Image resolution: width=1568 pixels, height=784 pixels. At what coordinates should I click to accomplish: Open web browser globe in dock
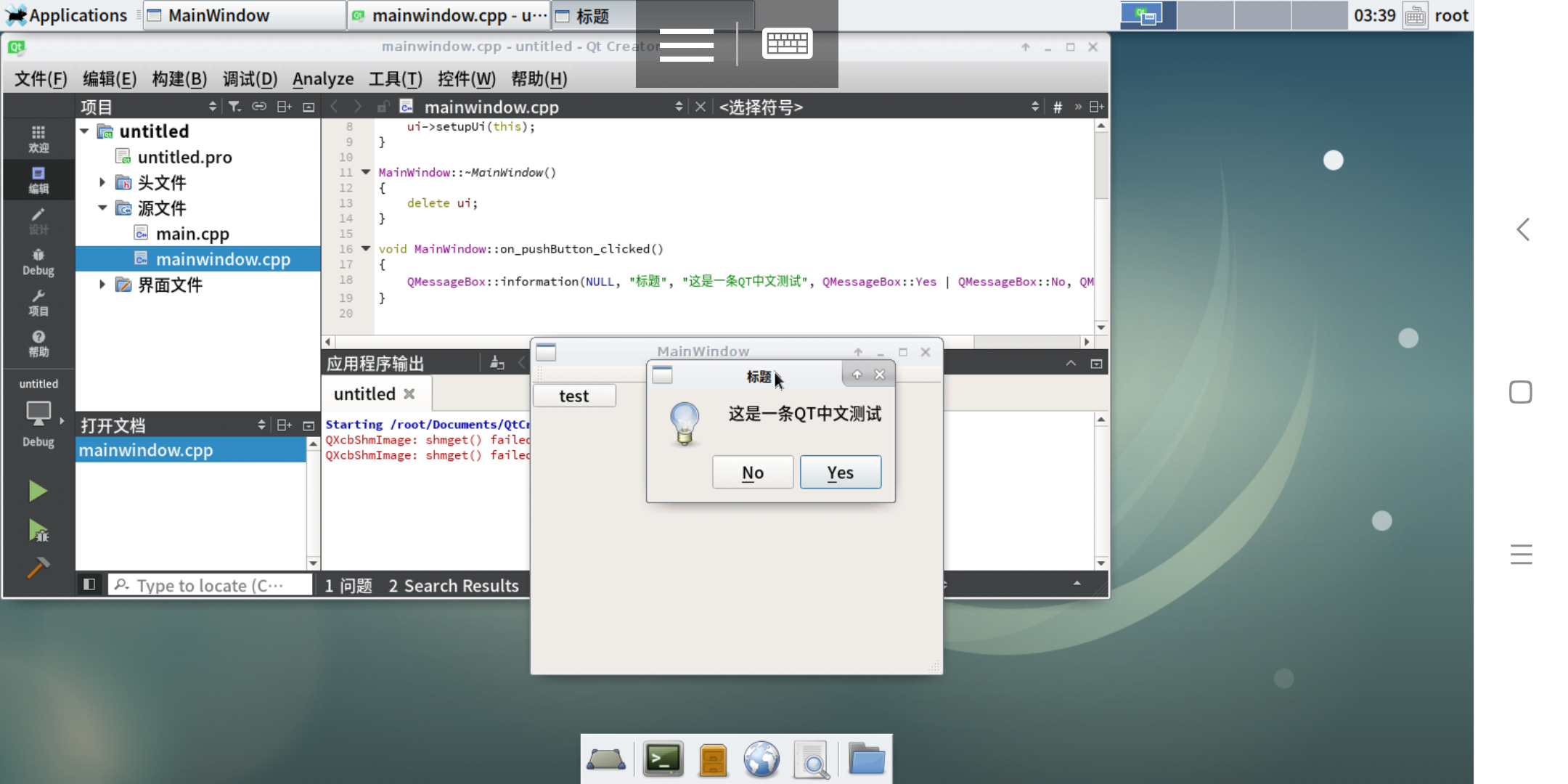[761, 759]
